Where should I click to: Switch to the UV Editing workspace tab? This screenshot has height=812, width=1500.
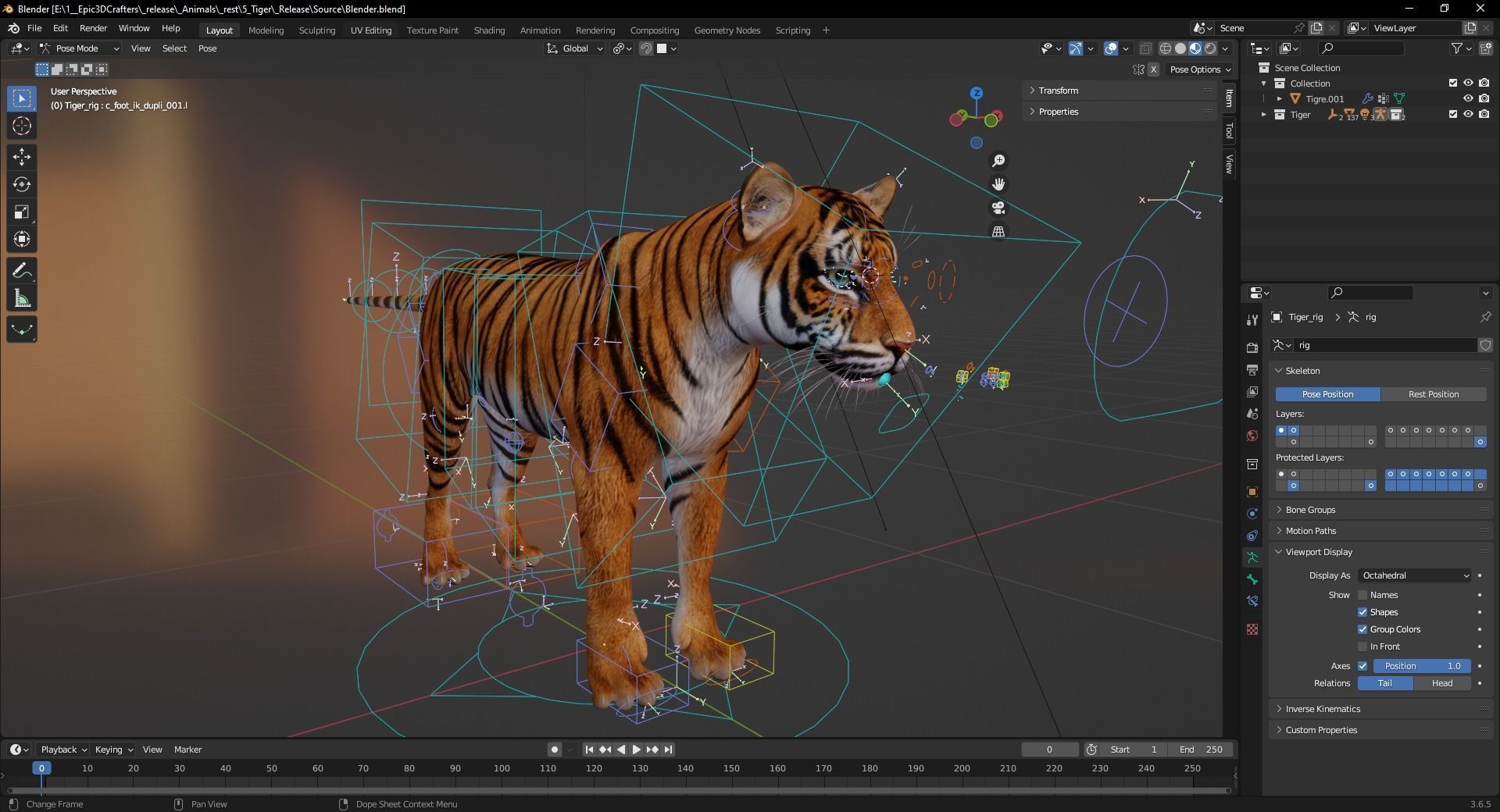(x=371, y=30)
